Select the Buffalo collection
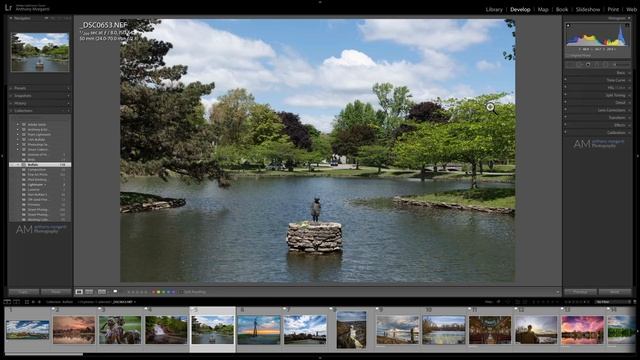Image resolution: width=640 pixels, height=360 pixels. pyautogui.click(x=40, y=164)
